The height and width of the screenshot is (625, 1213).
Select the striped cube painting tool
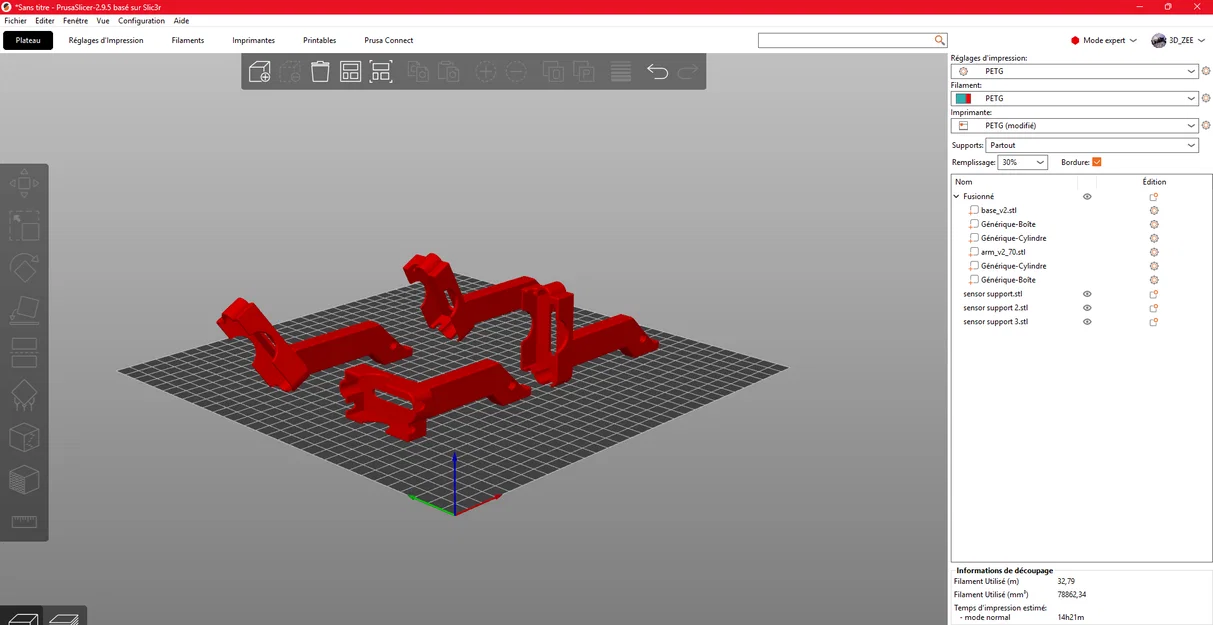24,479
